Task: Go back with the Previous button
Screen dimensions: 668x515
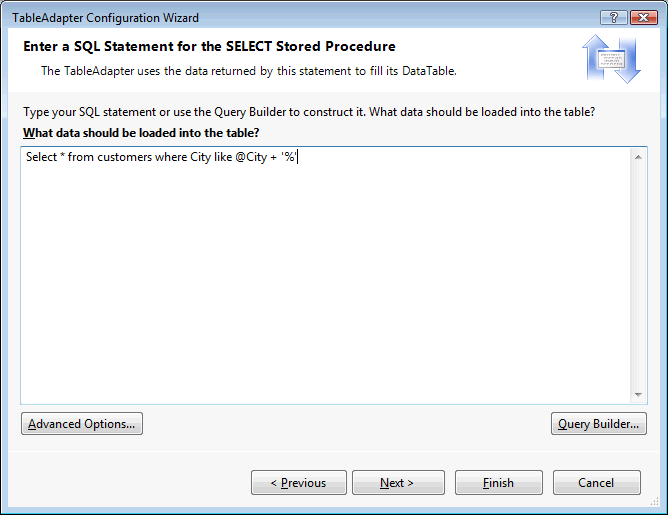Action: coord(299,483)
